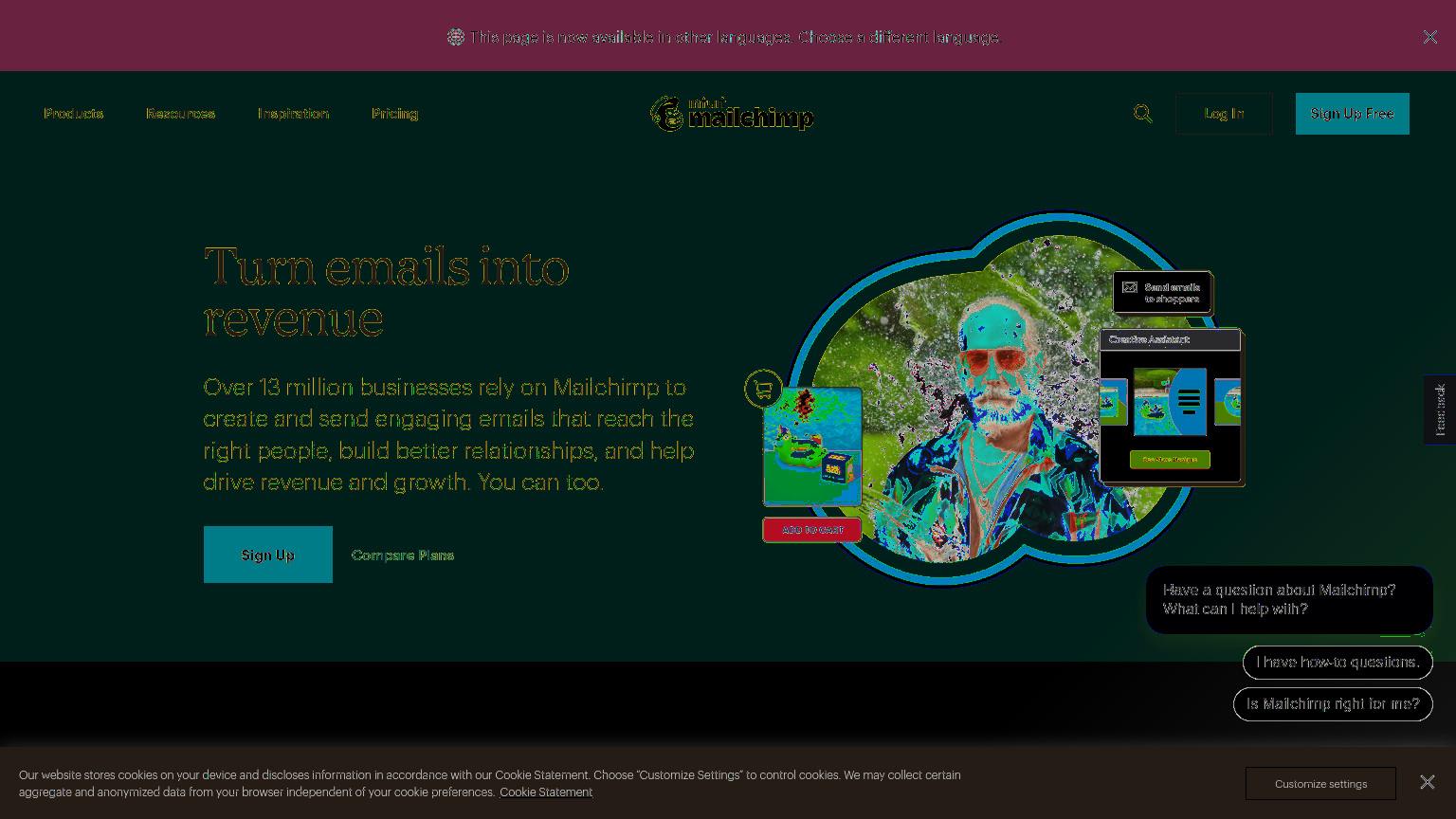Click the globe language icon in banner
Screen dimensions: 1456x819
(456, 37)
